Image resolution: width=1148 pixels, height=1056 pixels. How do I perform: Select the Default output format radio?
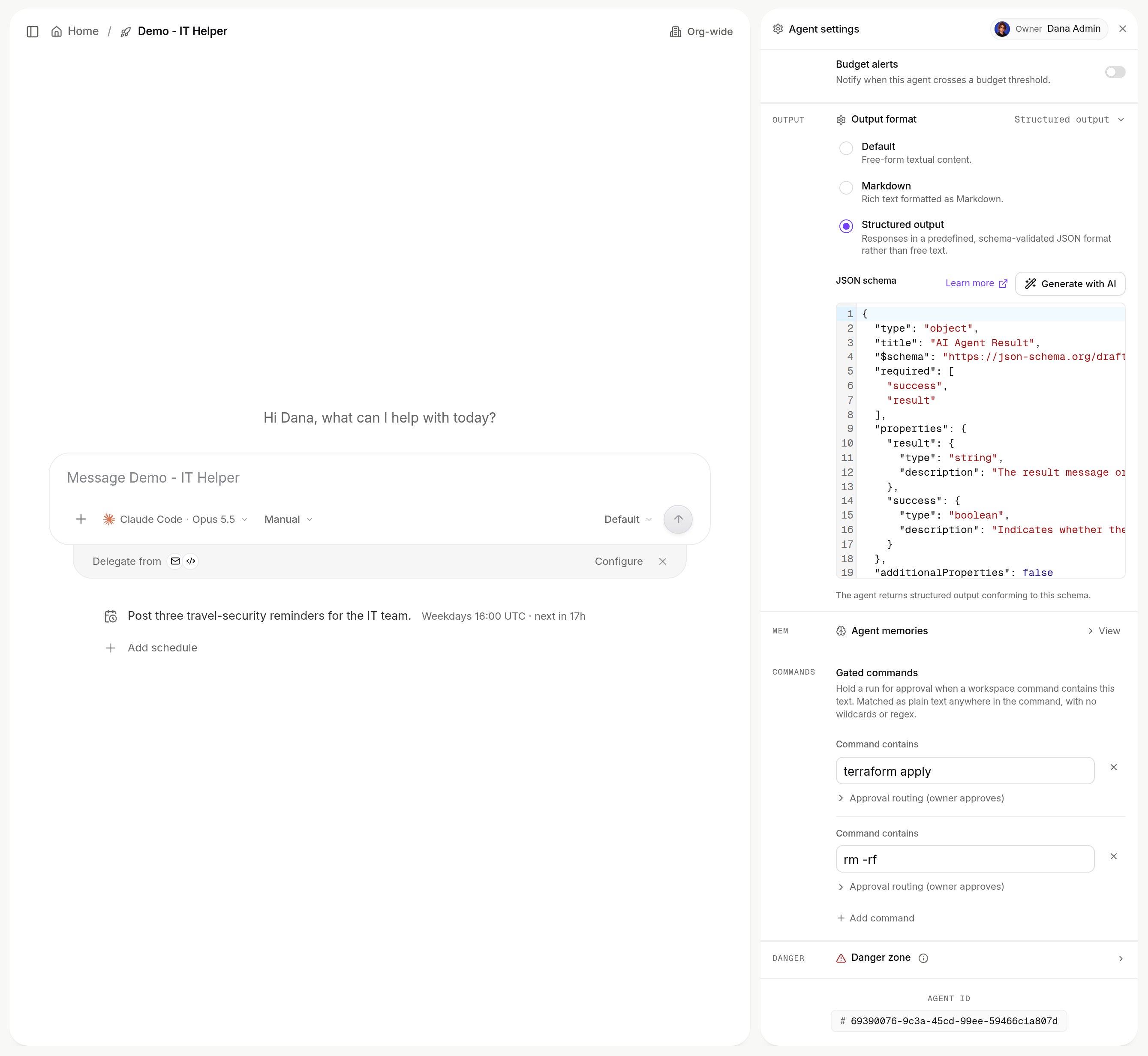click(x=846, y=148)
